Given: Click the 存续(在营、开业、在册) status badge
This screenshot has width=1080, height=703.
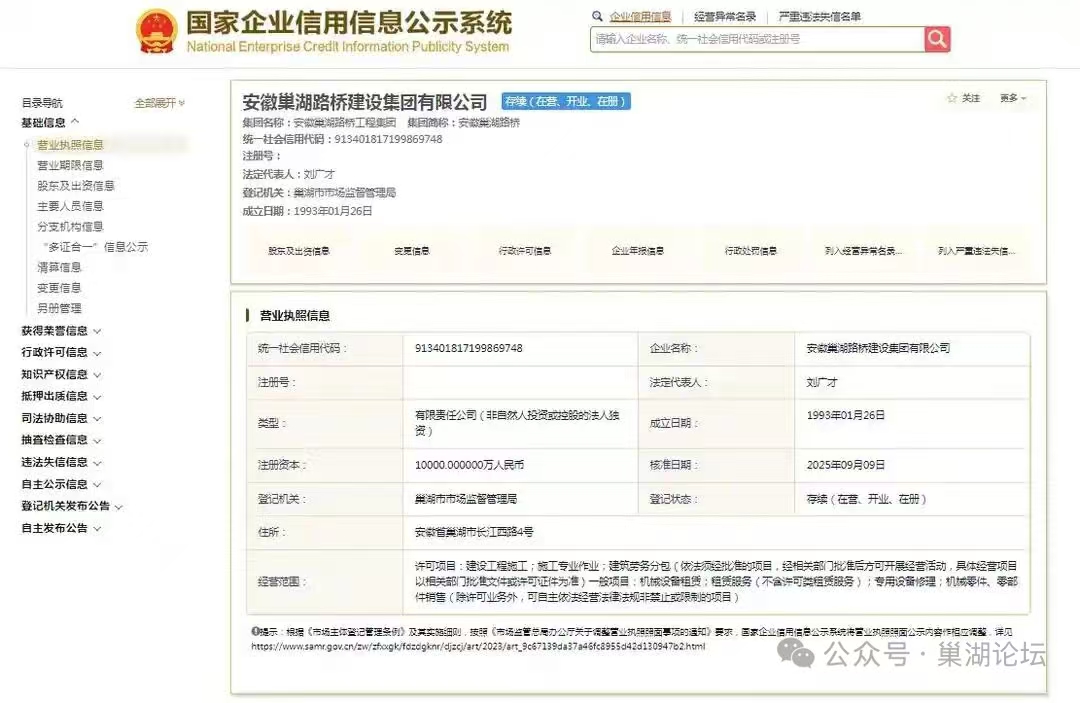Looking at the screenshot, I should [x=565, y=101].
